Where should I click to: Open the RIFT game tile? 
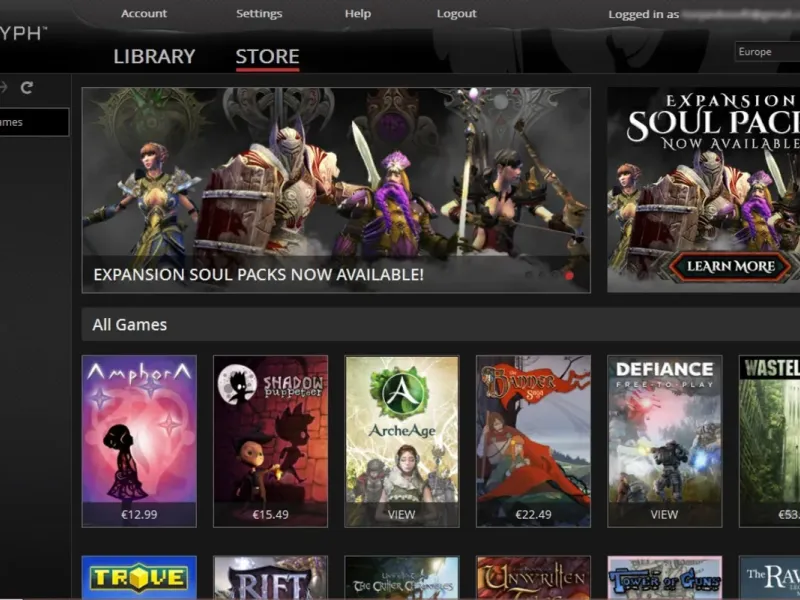click(270, 578)
